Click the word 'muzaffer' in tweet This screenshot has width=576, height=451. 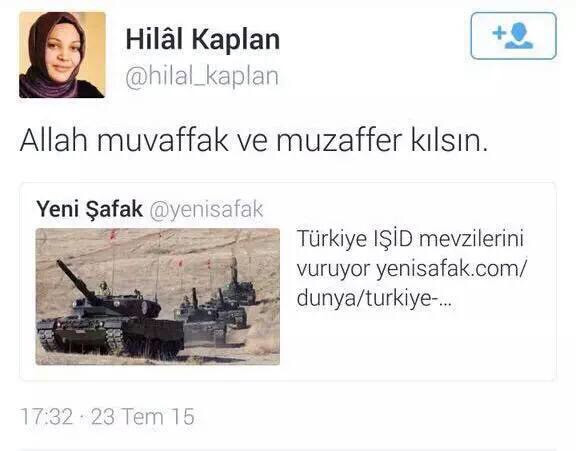click(339, 140)
